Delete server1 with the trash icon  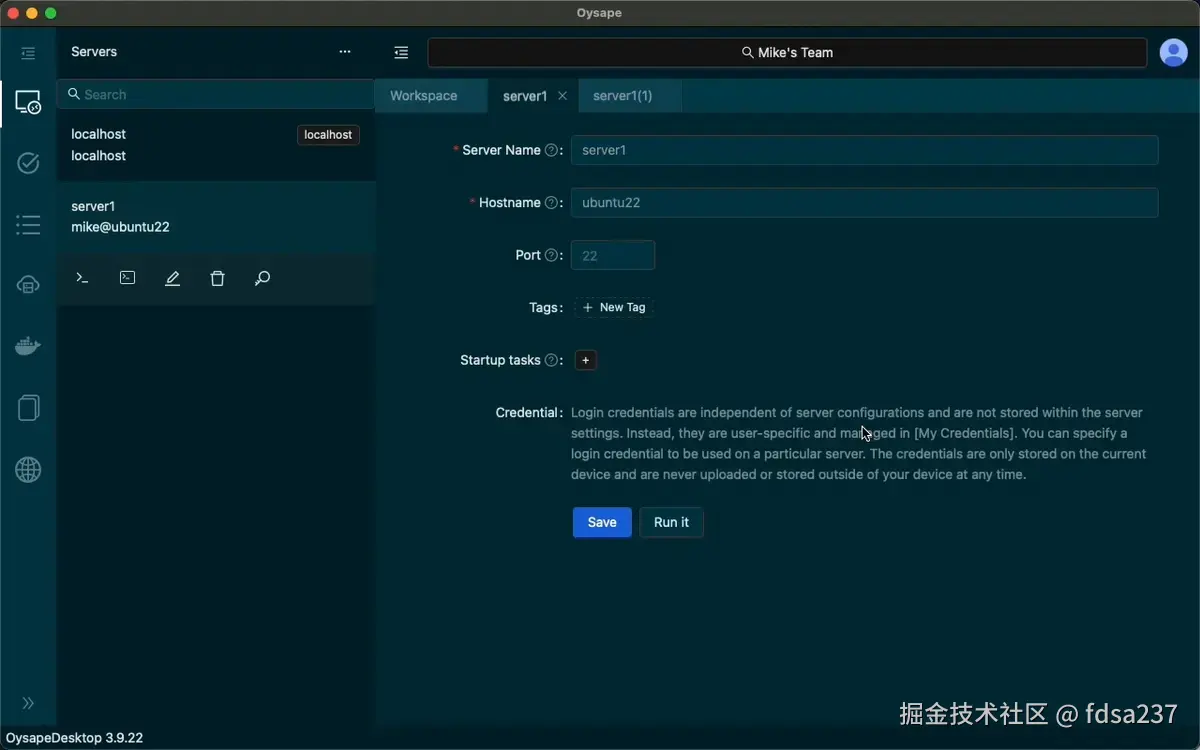pyautogui.click(x=217, y=278)
